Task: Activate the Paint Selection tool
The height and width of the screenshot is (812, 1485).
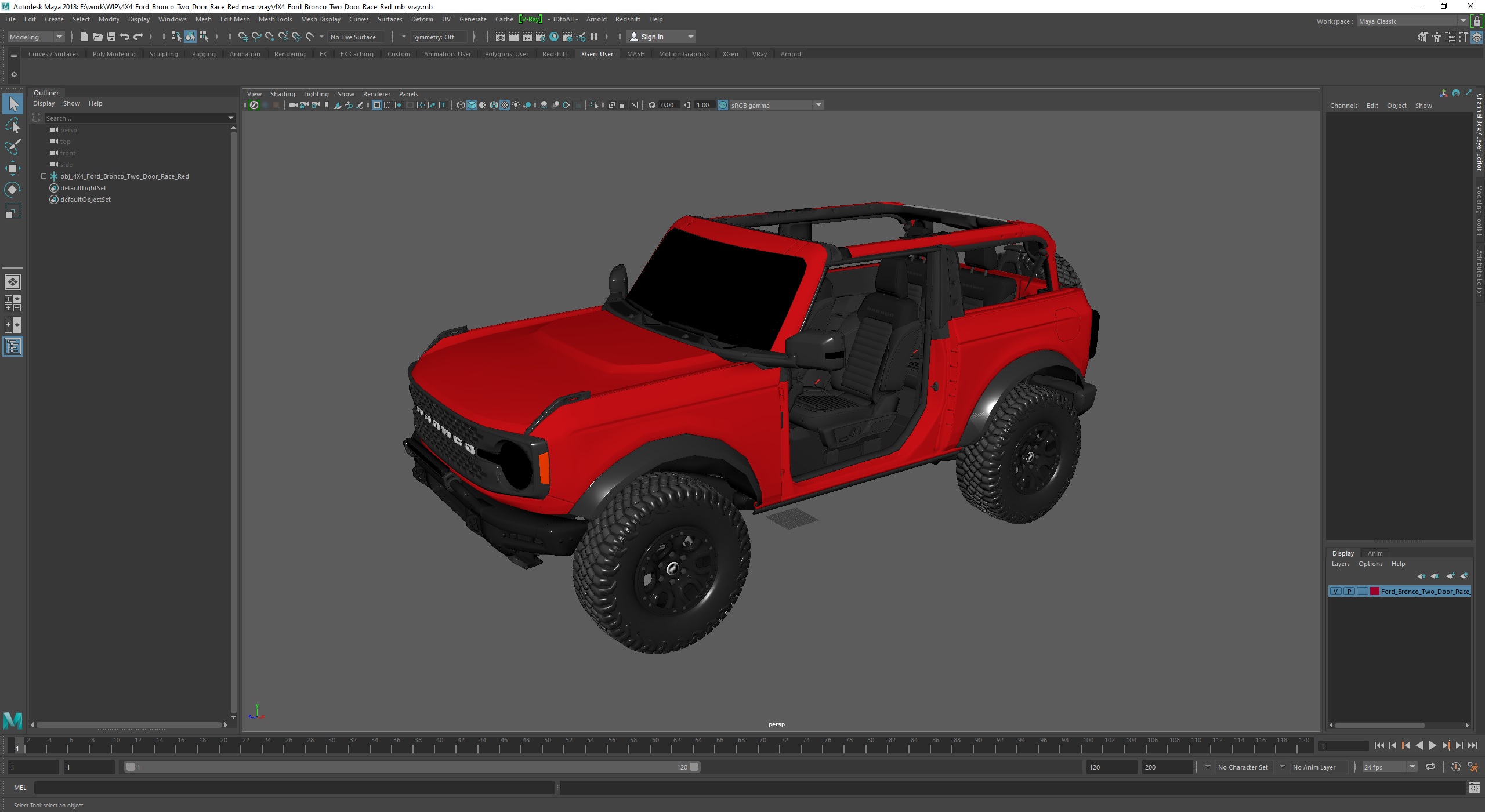Action: [x=13, y=147]
